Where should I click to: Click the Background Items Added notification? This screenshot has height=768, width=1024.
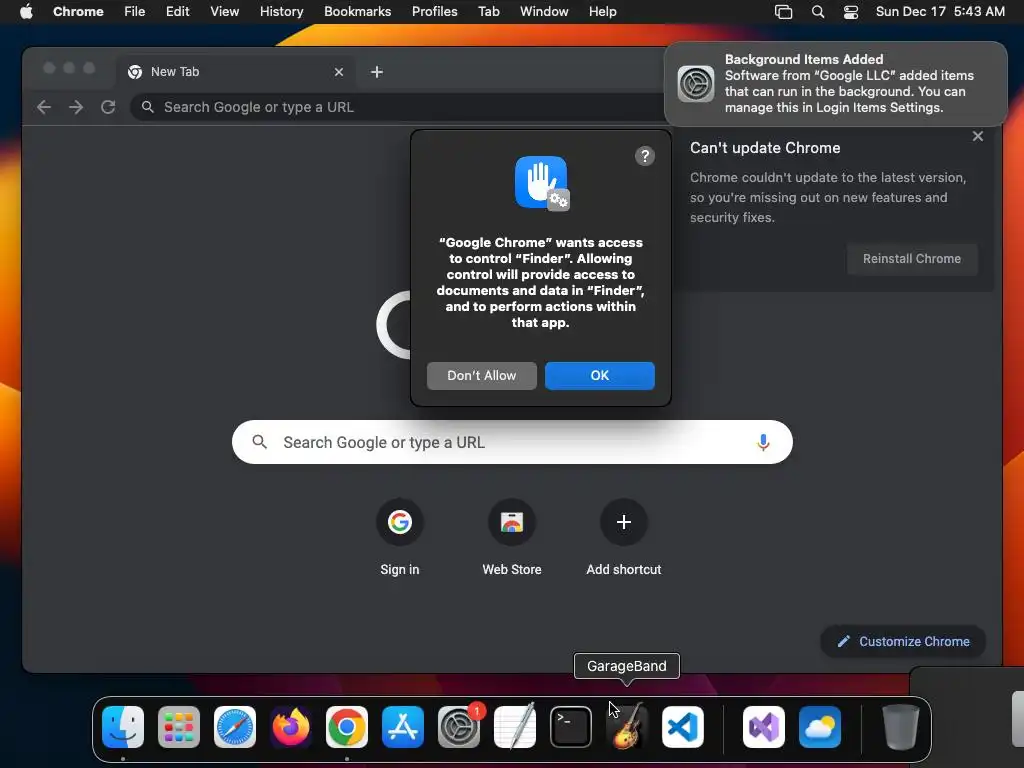pyautogui.click(x=835, y=84)
